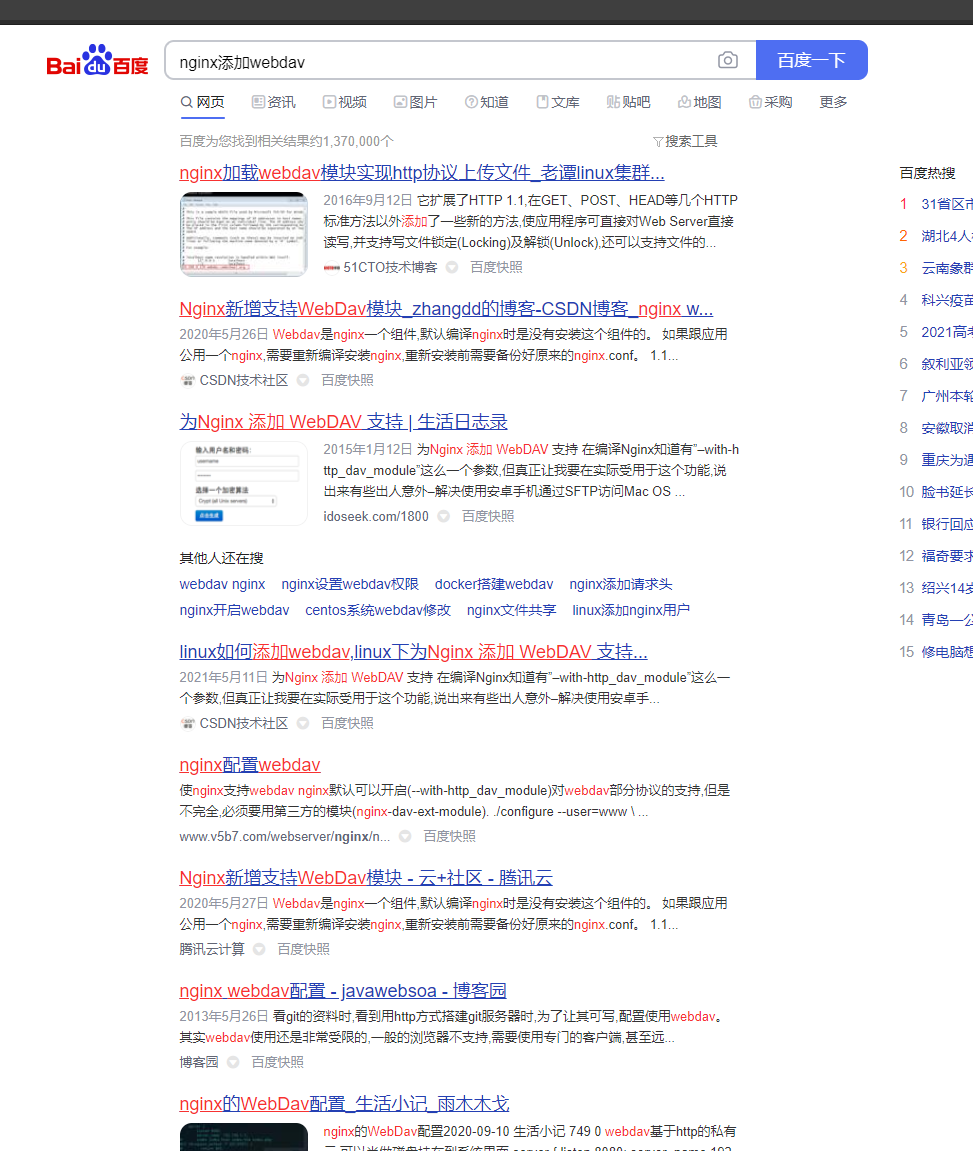This screenshot has height=1151, width=973.
Task: Expand arrow beside CSDN技术社区 under linux如何添加webdav
Action: pos(302,723)
